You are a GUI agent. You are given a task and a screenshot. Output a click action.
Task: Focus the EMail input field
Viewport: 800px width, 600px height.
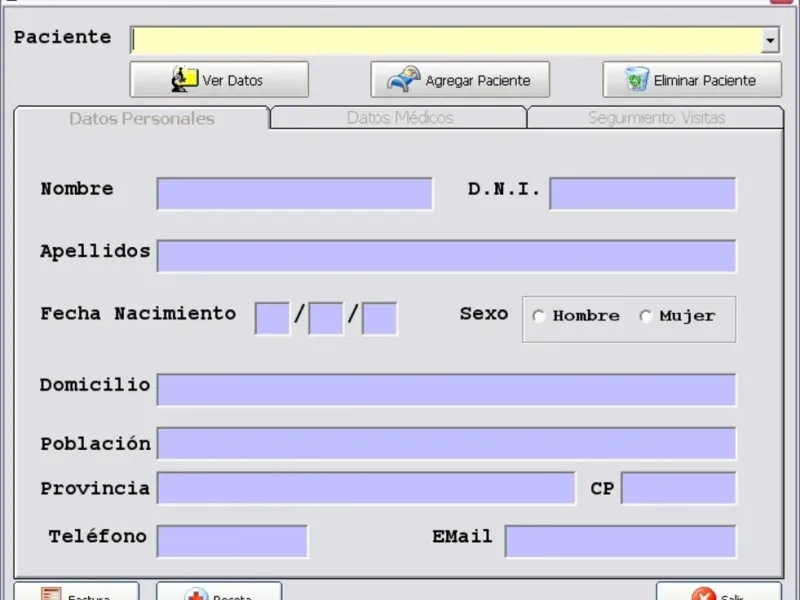pyautogui.click(x=620, y=541)
